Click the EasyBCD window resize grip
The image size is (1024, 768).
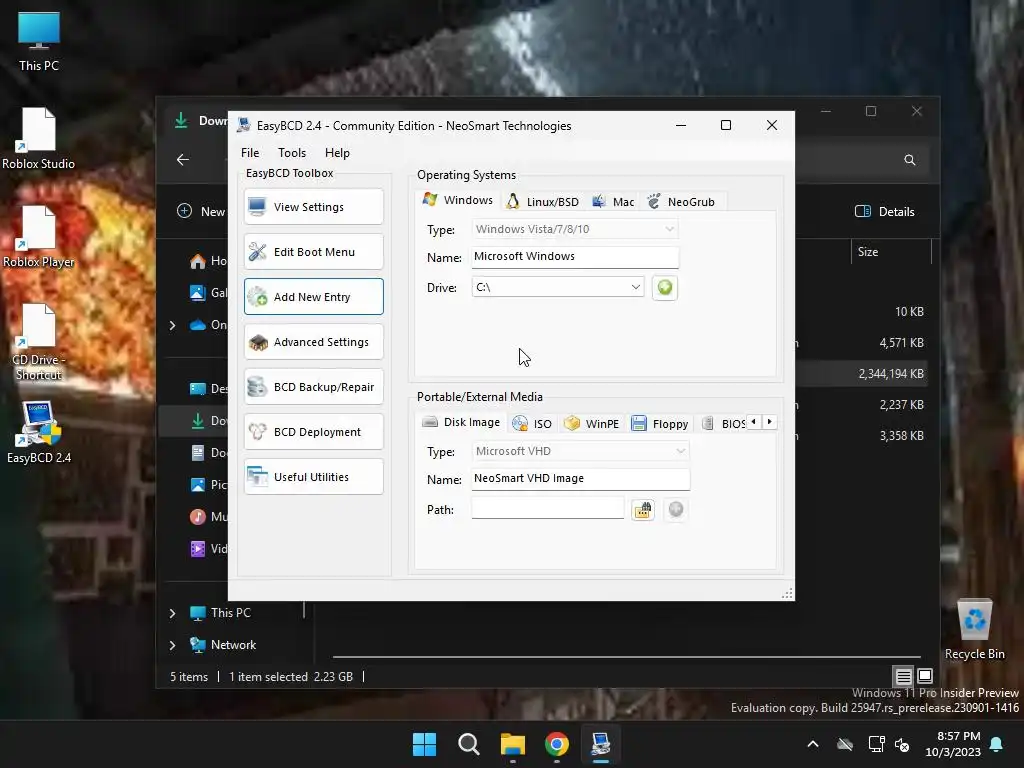tap(788, 593)
